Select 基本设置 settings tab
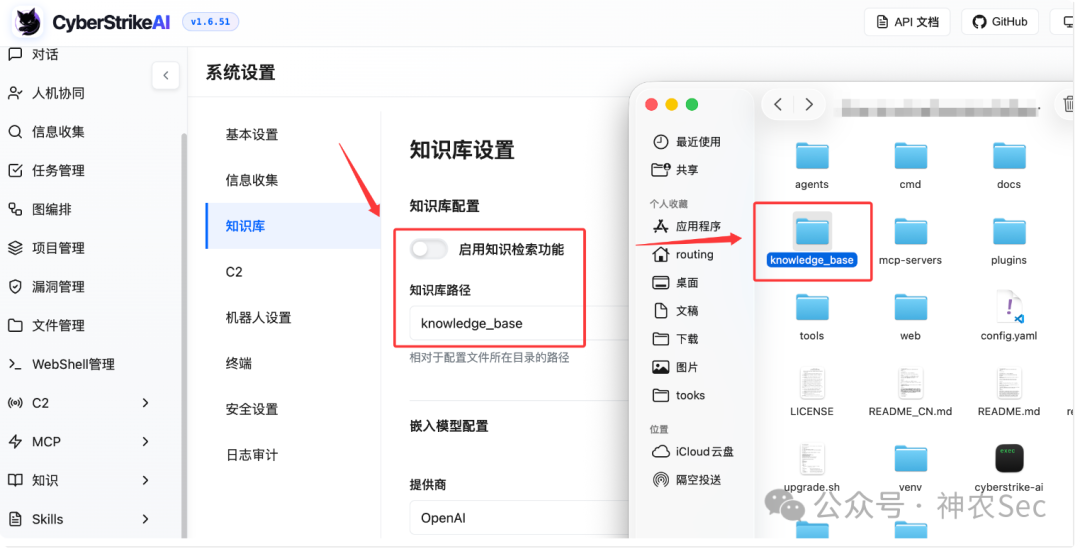The width and height of the screenshot is (1080, 549). coord(252,134)
